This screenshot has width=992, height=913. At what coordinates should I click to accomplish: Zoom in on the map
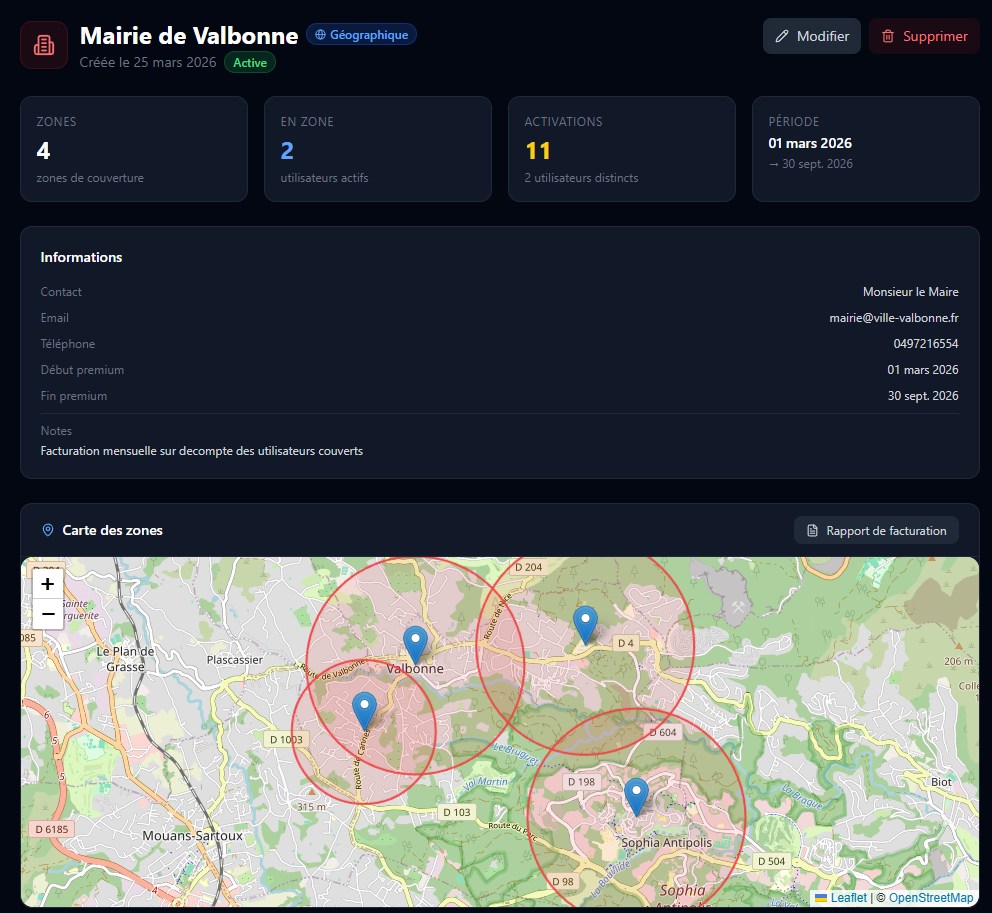(x=47, y=584)
